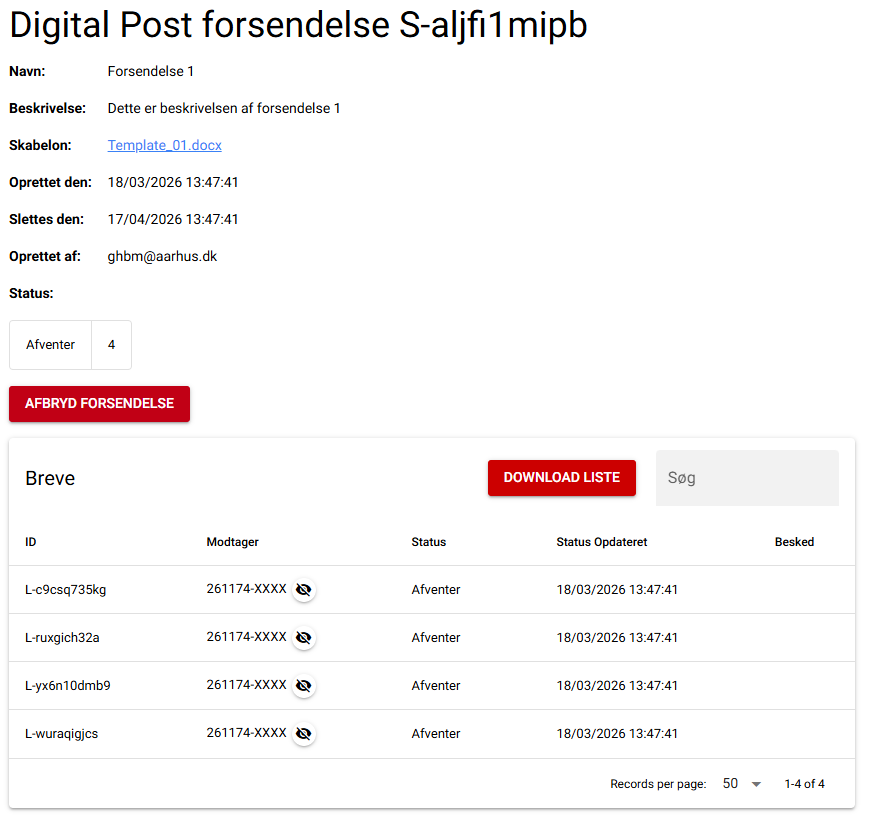Toggle recipient visibility for L-ruxgich32a
The image size is (870, 832).
[x=303, y=638]
